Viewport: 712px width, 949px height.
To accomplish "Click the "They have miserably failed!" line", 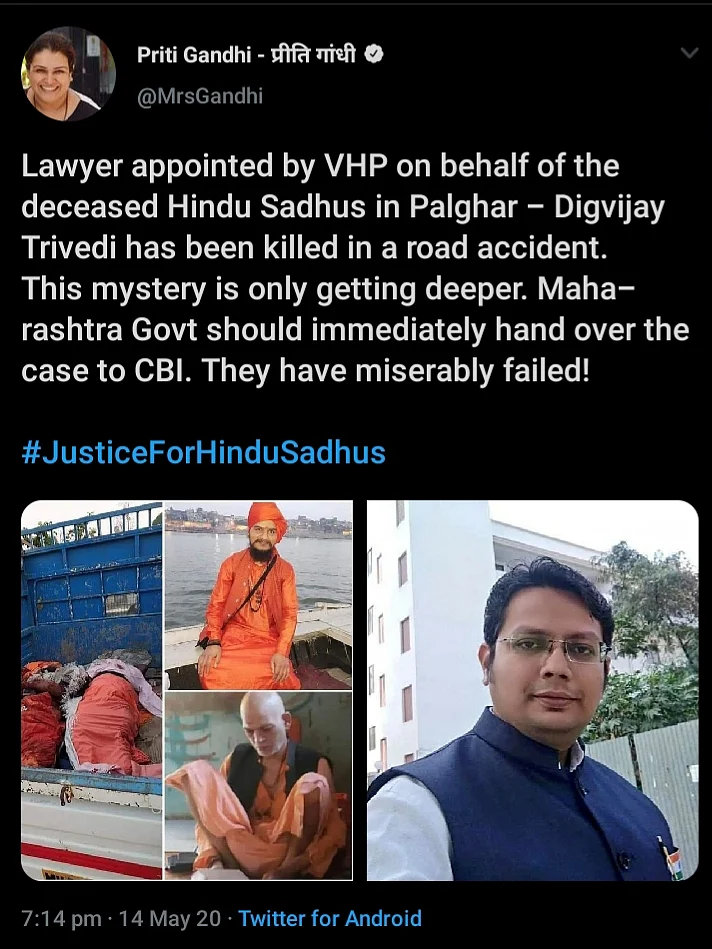I will 395,371.
